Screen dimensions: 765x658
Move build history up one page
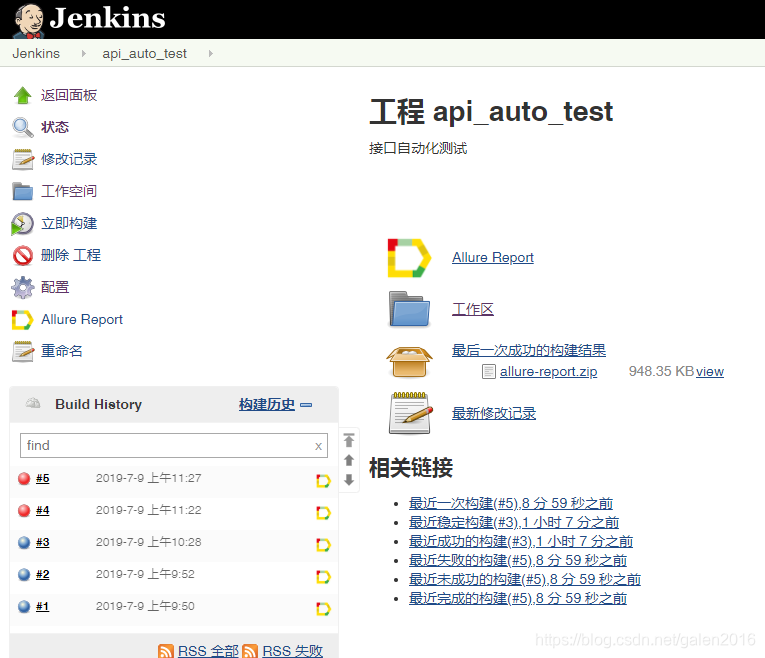(x=349, y=460)
